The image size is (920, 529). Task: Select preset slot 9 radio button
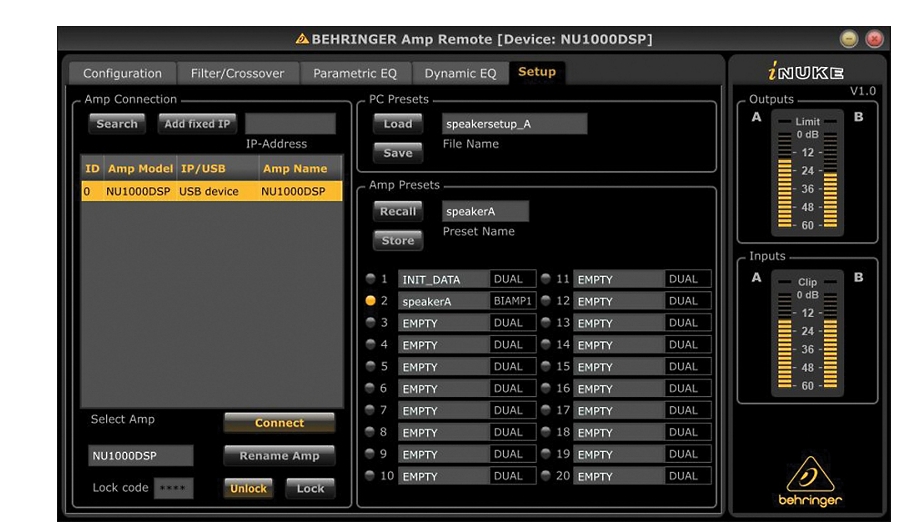tap(370, 453)
